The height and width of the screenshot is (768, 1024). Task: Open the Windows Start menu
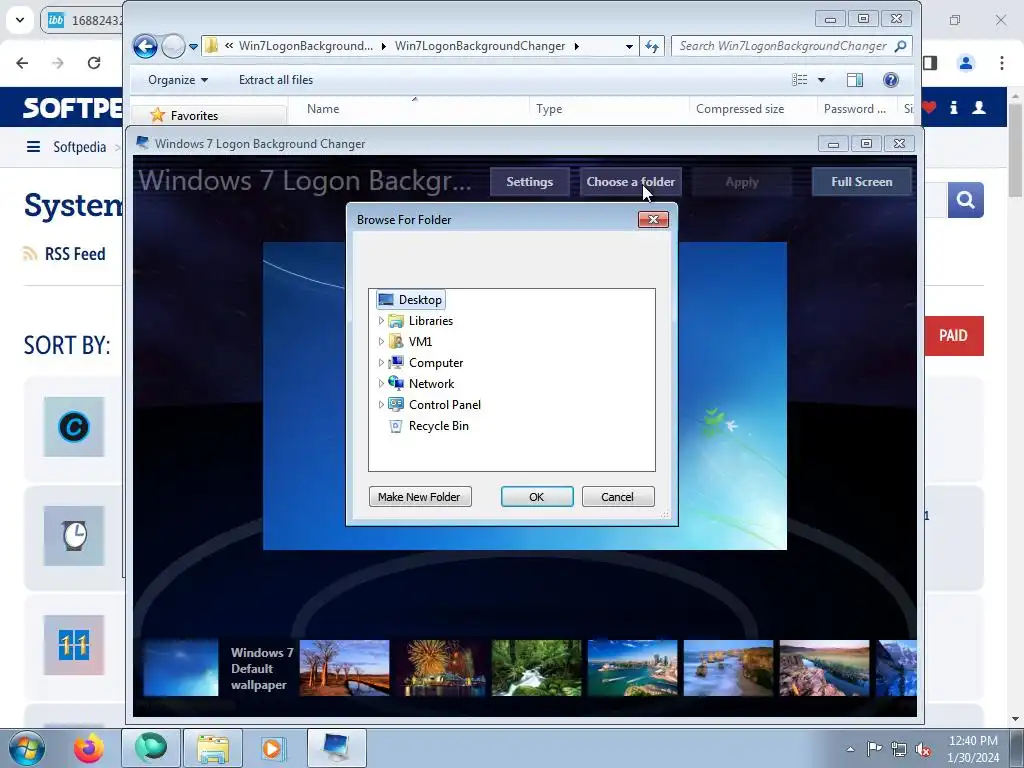coord(27,748)
